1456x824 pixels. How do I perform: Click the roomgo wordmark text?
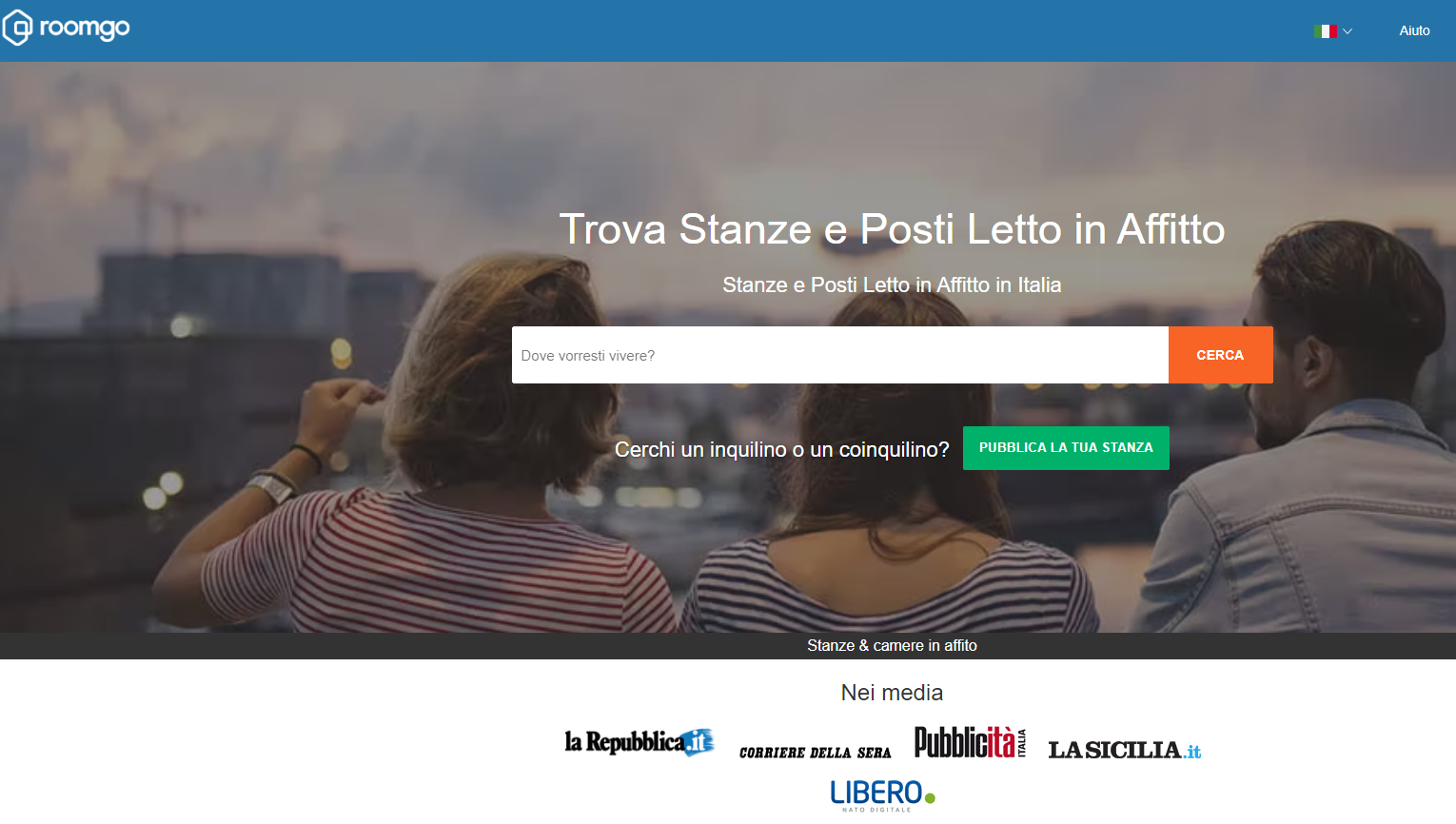click(x=85, y=29)
